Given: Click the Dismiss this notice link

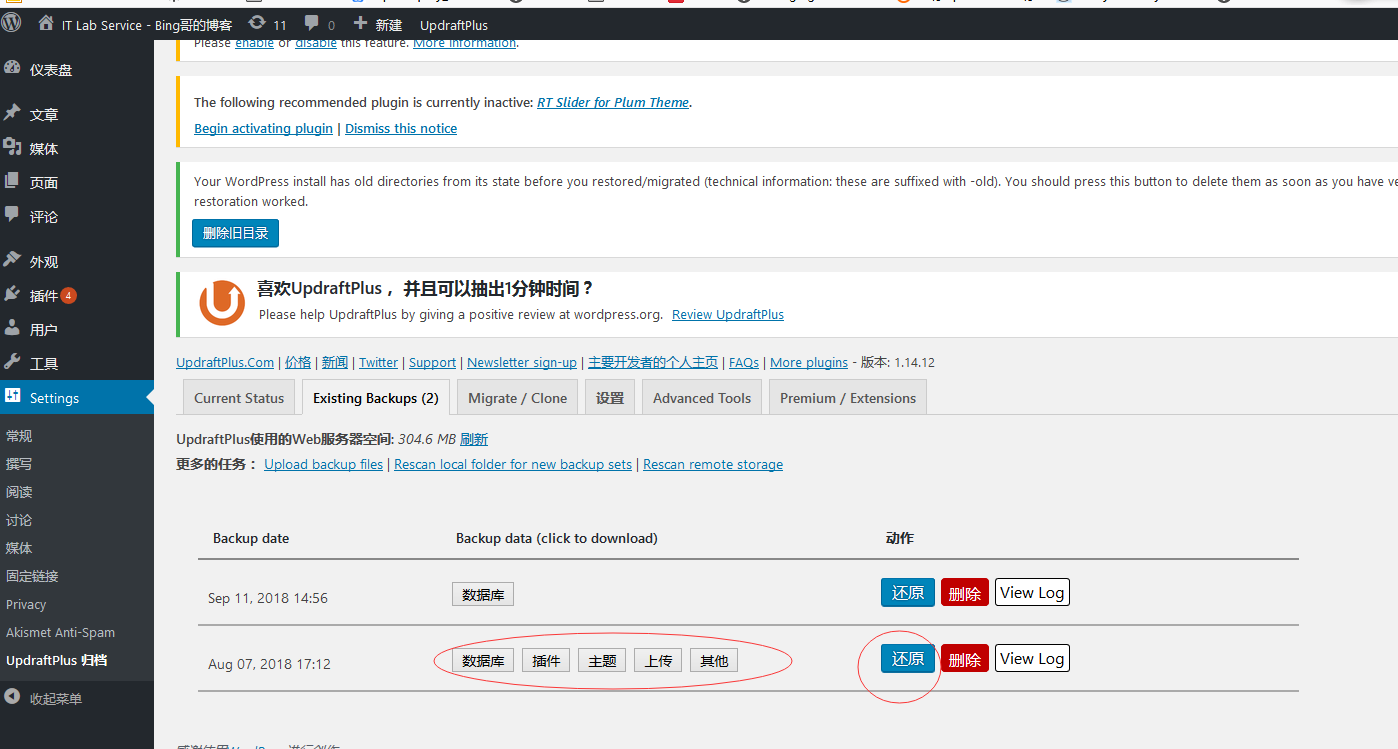Looking at the screenshot, I should tap(401, 128).
